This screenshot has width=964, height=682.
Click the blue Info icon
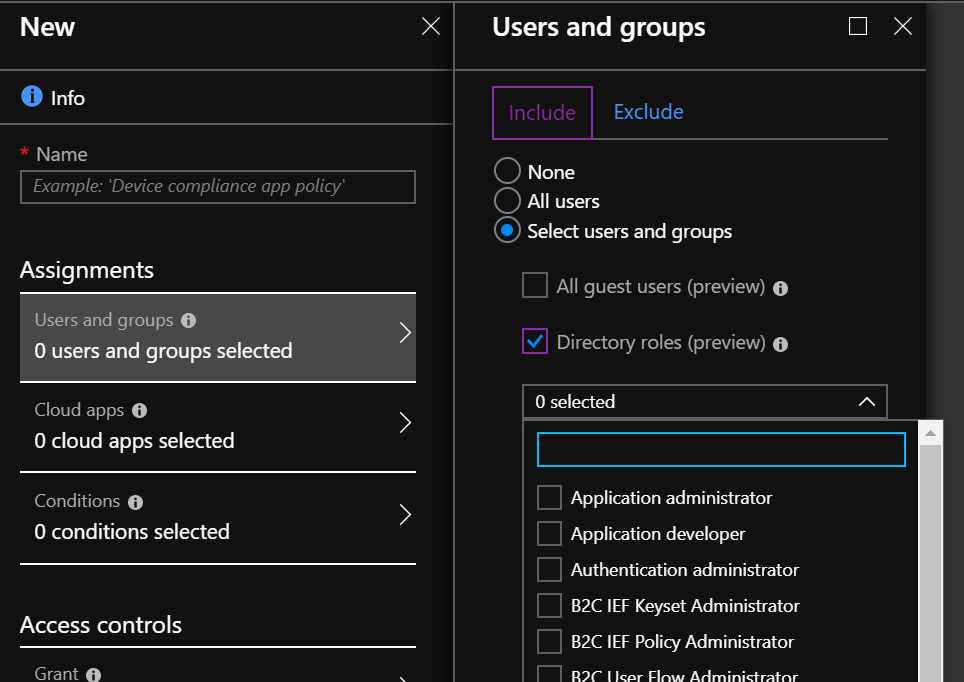[x=32, y=97]
